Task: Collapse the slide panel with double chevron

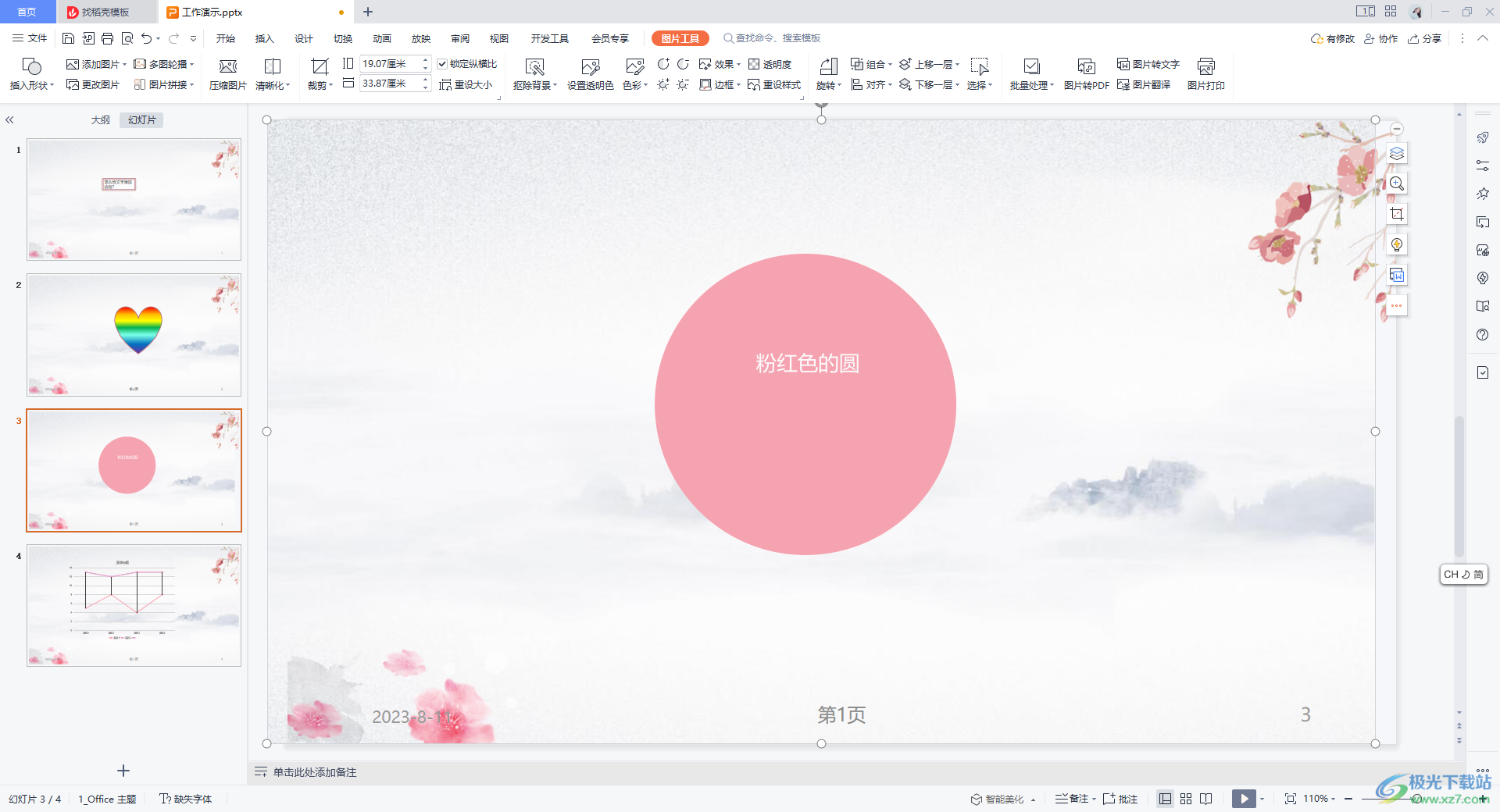Action: 9,120
